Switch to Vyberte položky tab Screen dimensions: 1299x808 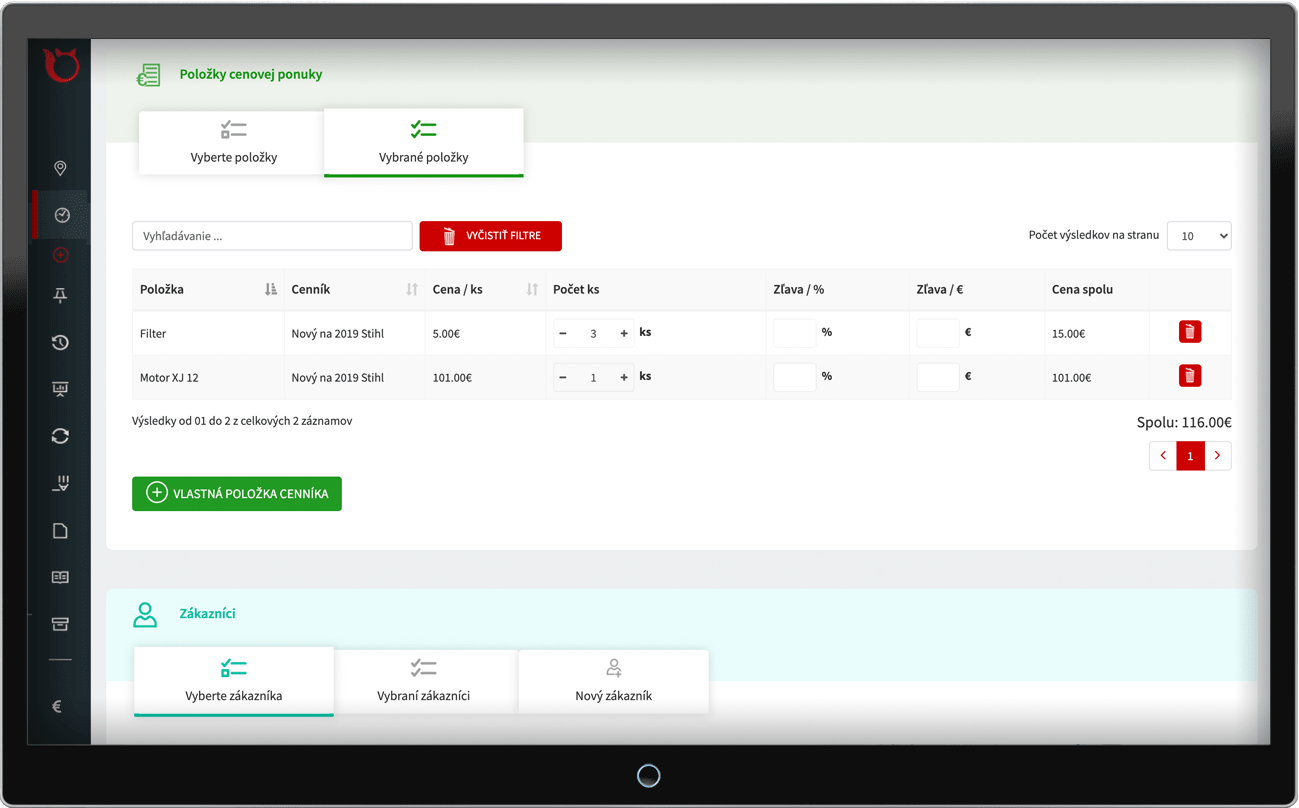233,143
